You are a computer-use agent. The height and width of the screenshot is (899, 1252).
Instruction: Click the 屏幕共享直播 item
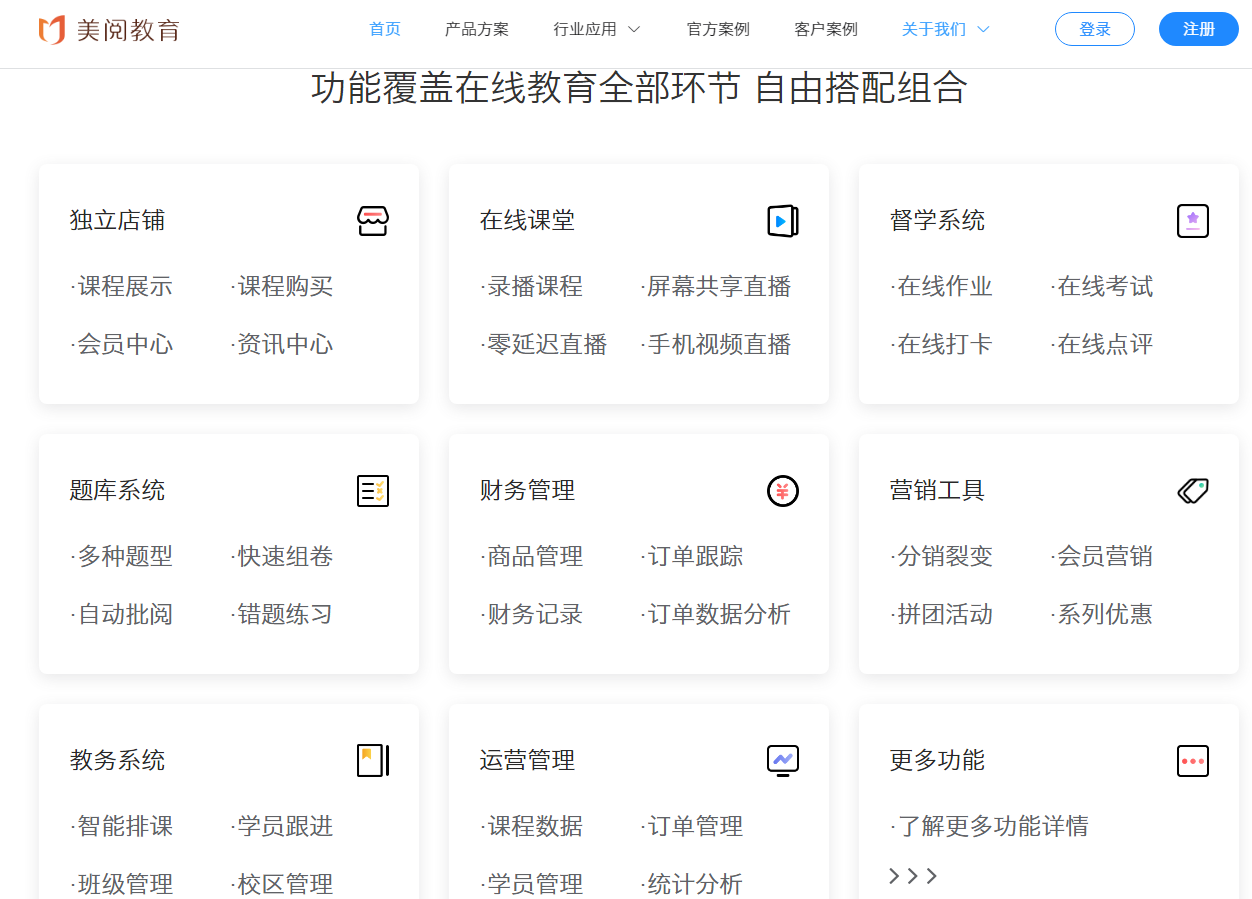(x=716, y=287)
